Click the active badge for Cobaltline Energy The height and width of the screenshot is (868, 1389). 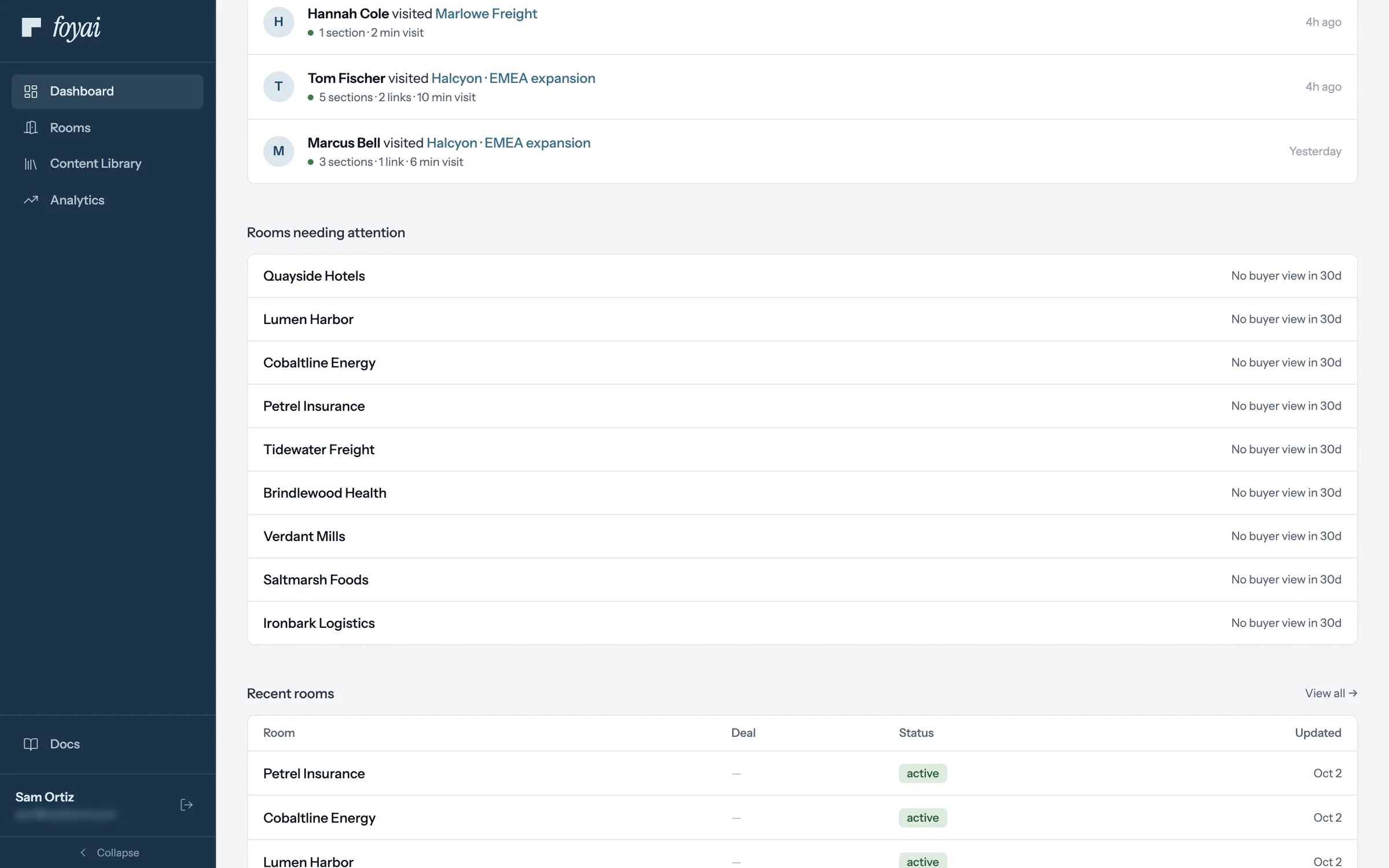[x=923, y=818]
